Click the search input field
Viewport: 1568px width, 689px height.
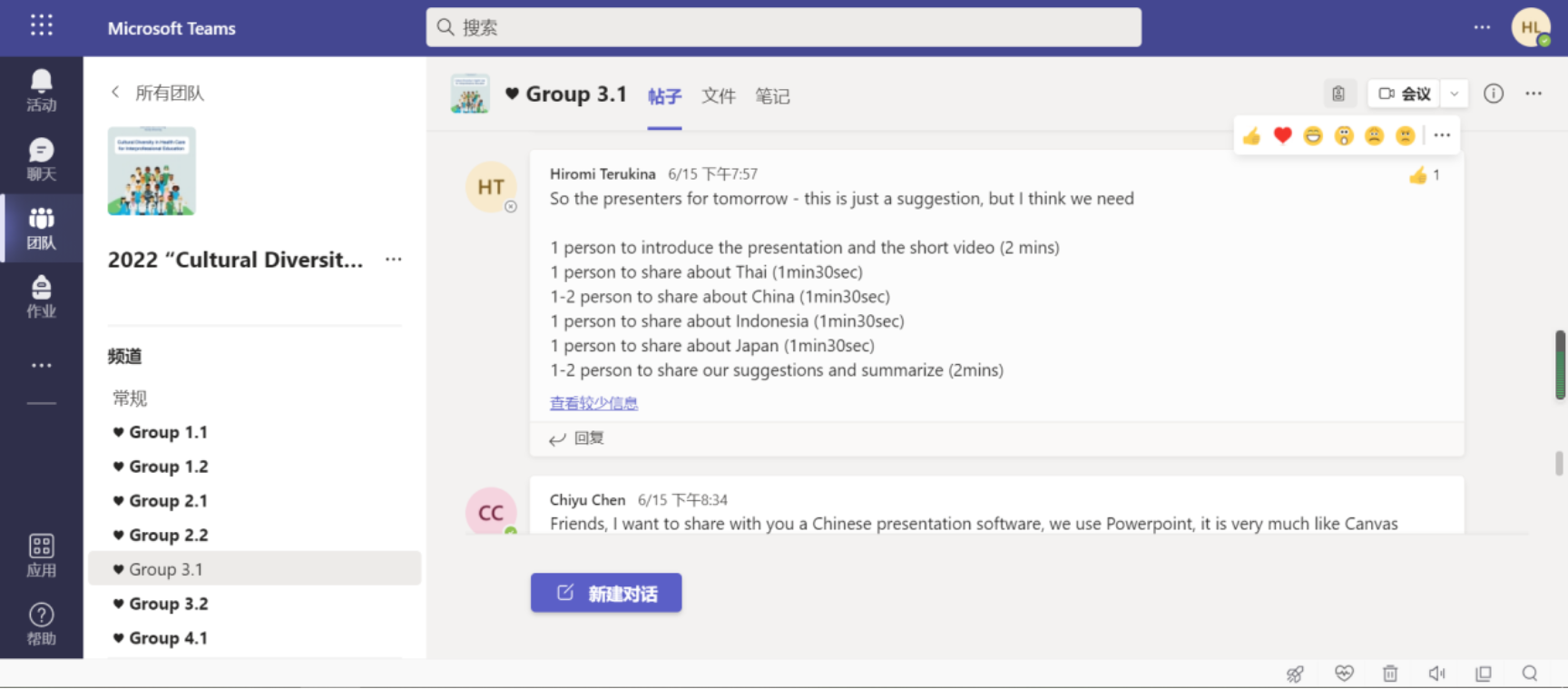pos(784,27)
